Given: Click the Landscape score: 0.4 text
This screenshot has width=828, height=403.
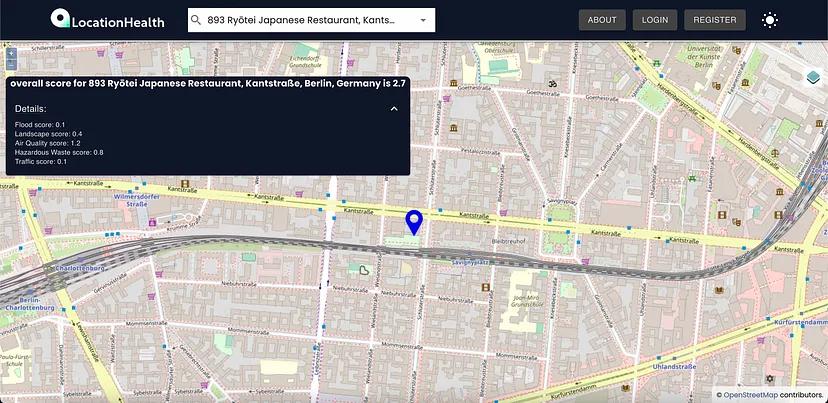Looking at the screenshot, I should (49, 134).
